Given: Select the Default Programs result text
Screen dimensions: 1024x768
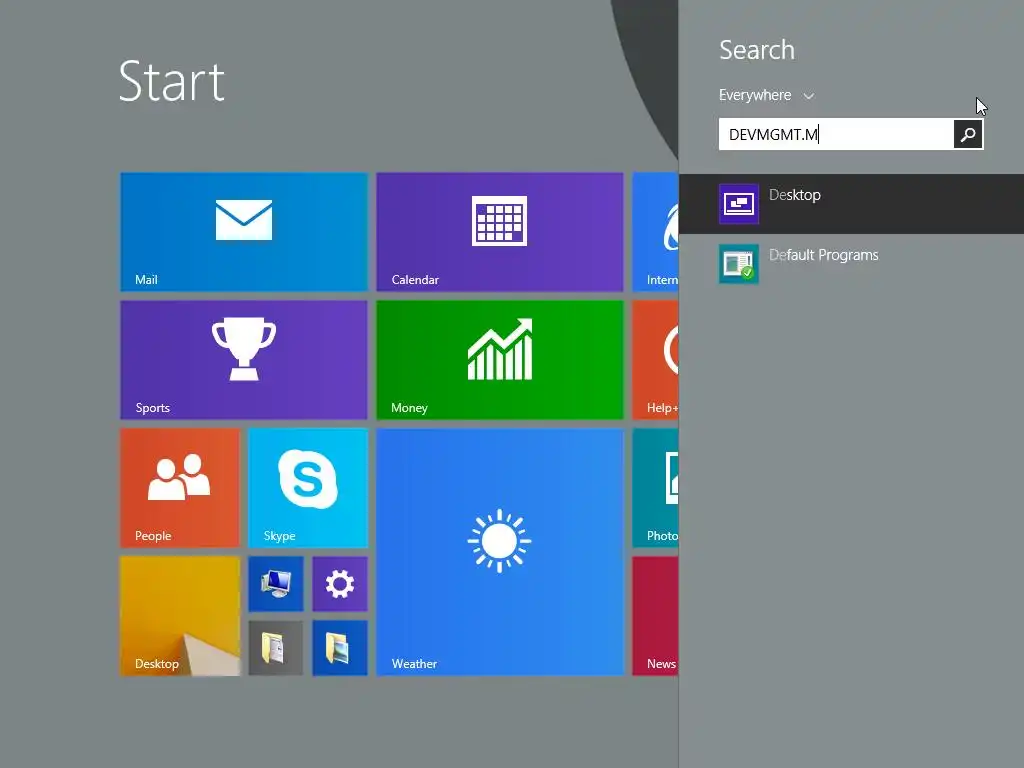Looking at the screenshot, I should [824, 255].
